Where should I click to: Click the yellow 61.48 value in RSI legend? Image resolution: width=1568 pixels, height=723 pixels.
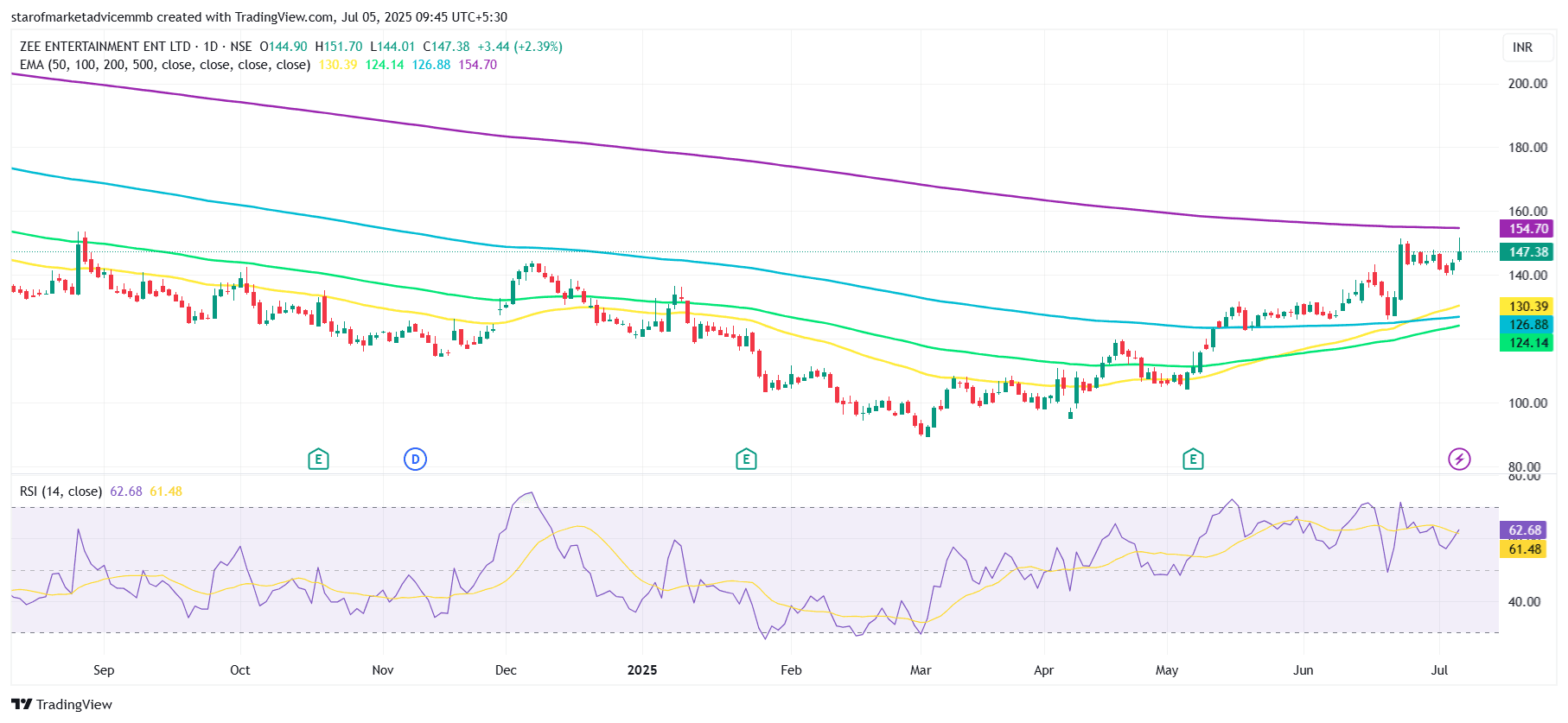click(166, 492)
